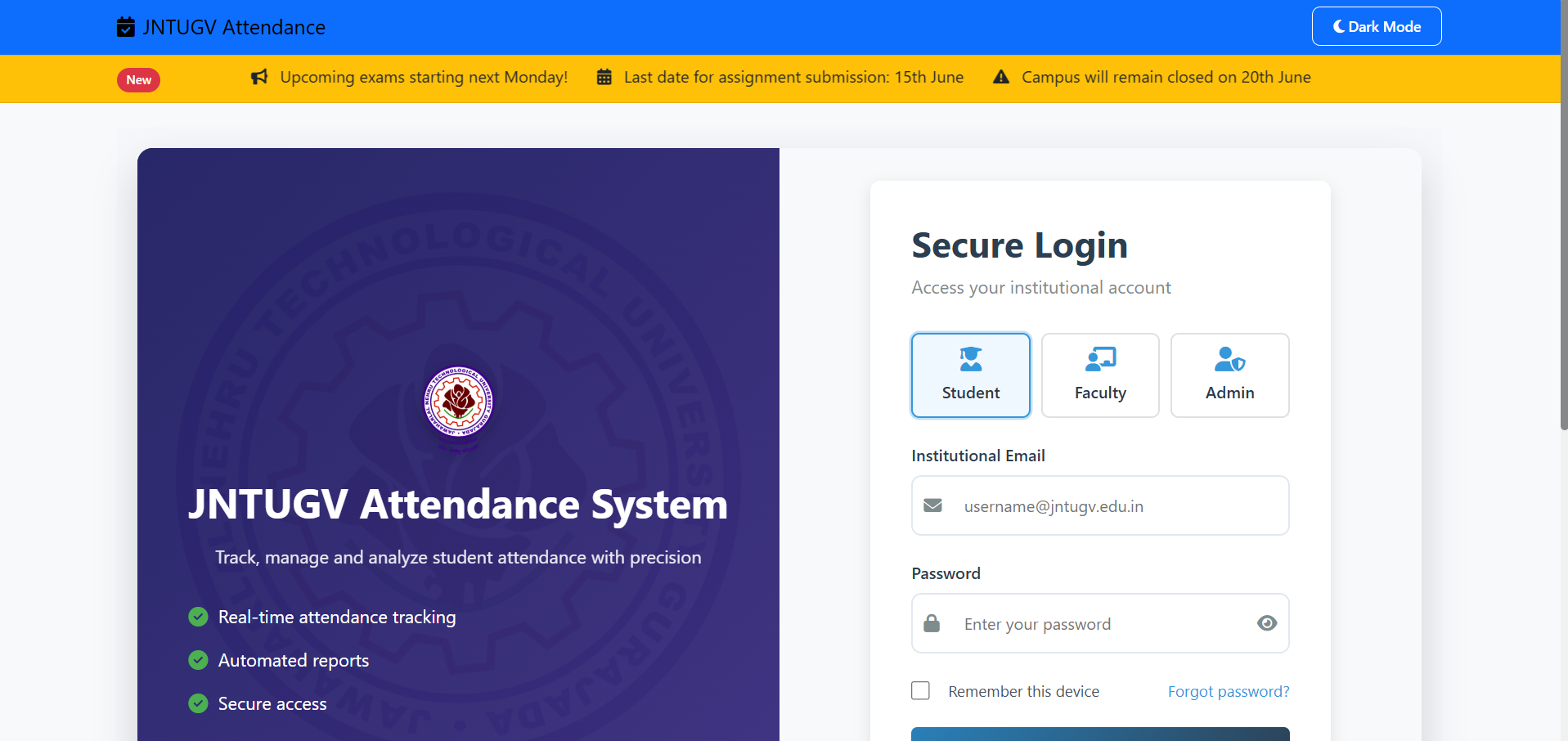Switch on Dark Mode

(x=1377, y=26)
